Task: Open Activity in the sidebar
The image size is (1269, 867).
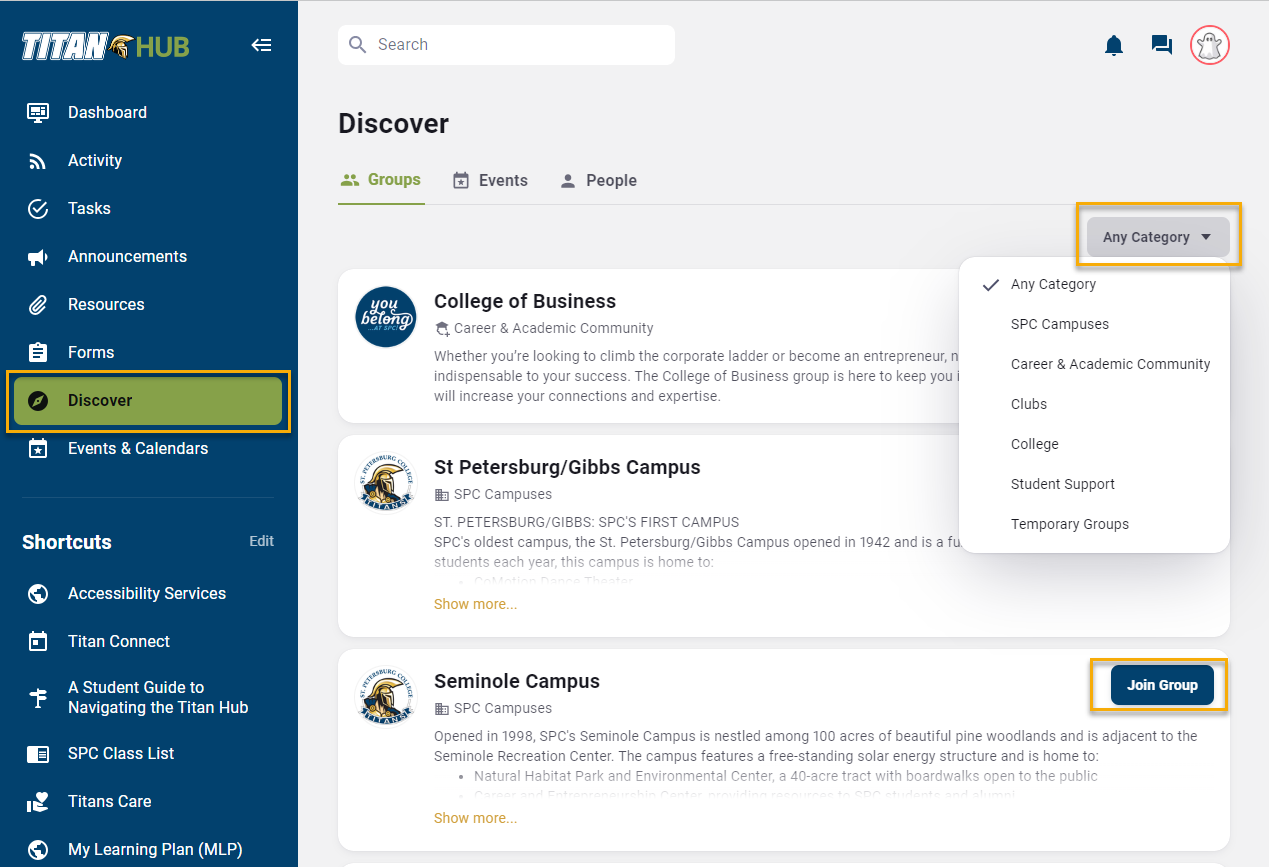Action: pyautogui.click(x=148, y=160)
